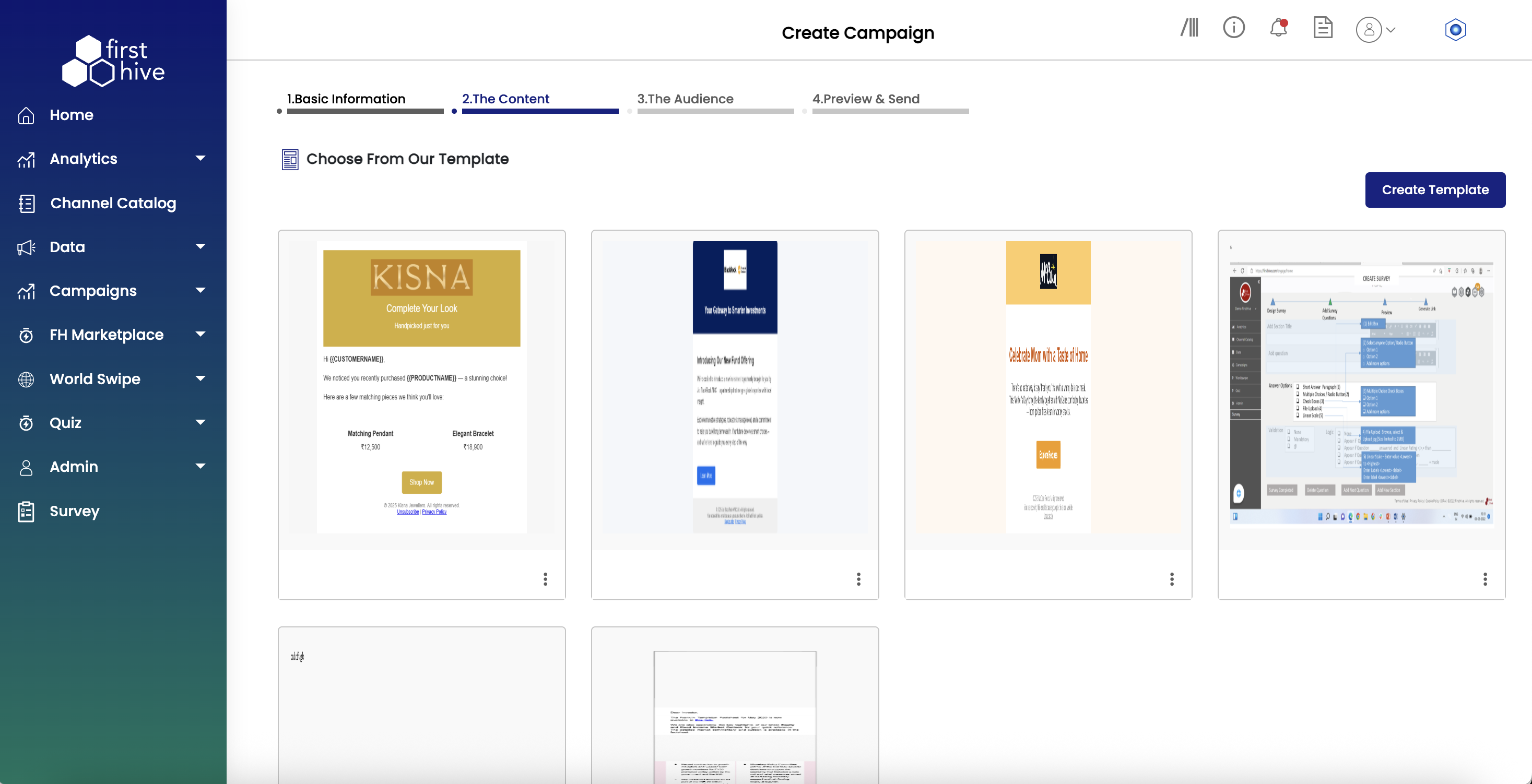Select the Celebrate Mom template thumbnail
The width and height of the screenshot is (1532, 784).
1048,387
